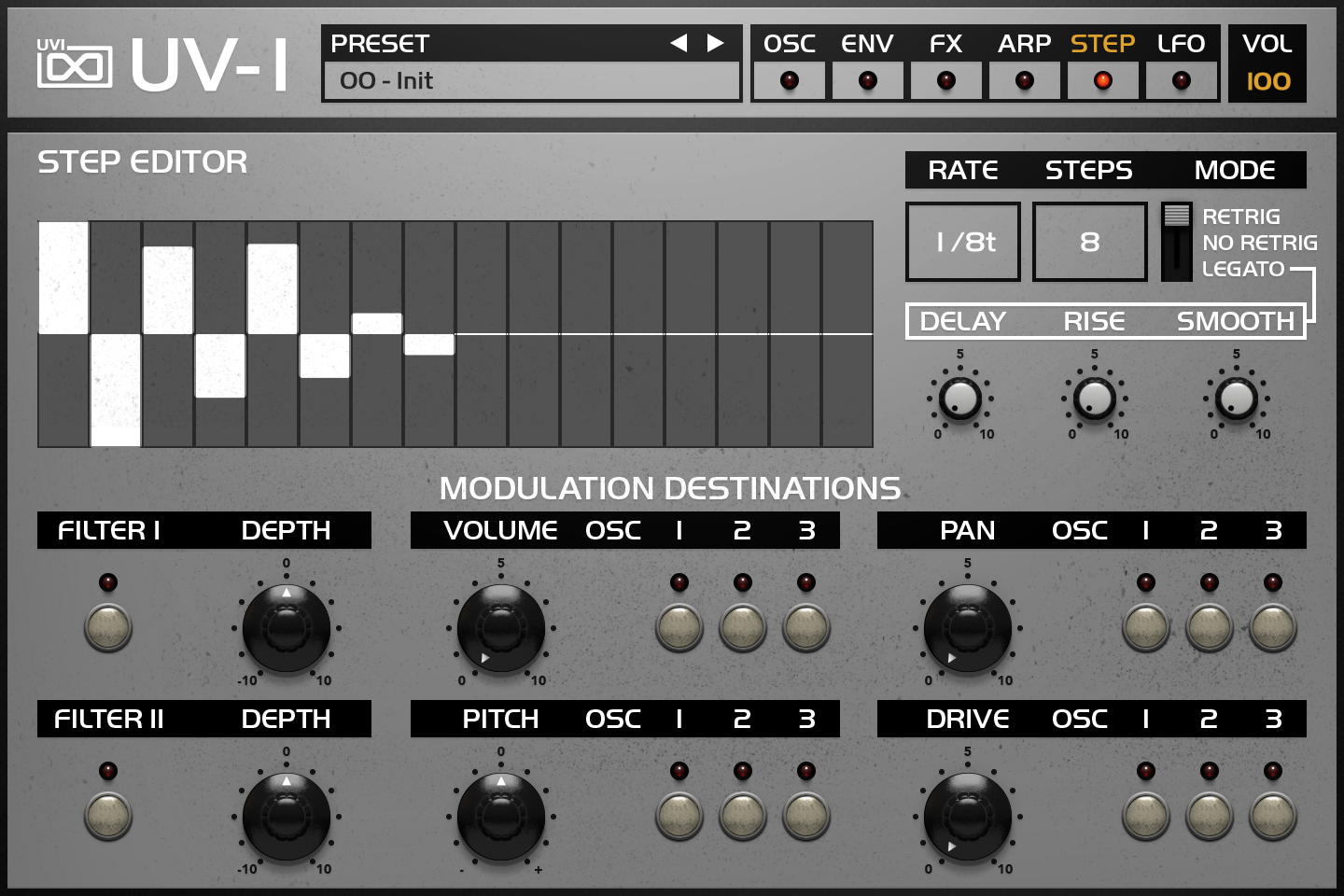Switch to the OSC page
The height and width of the screenshot is (896, 1344).
coord(790,63)
